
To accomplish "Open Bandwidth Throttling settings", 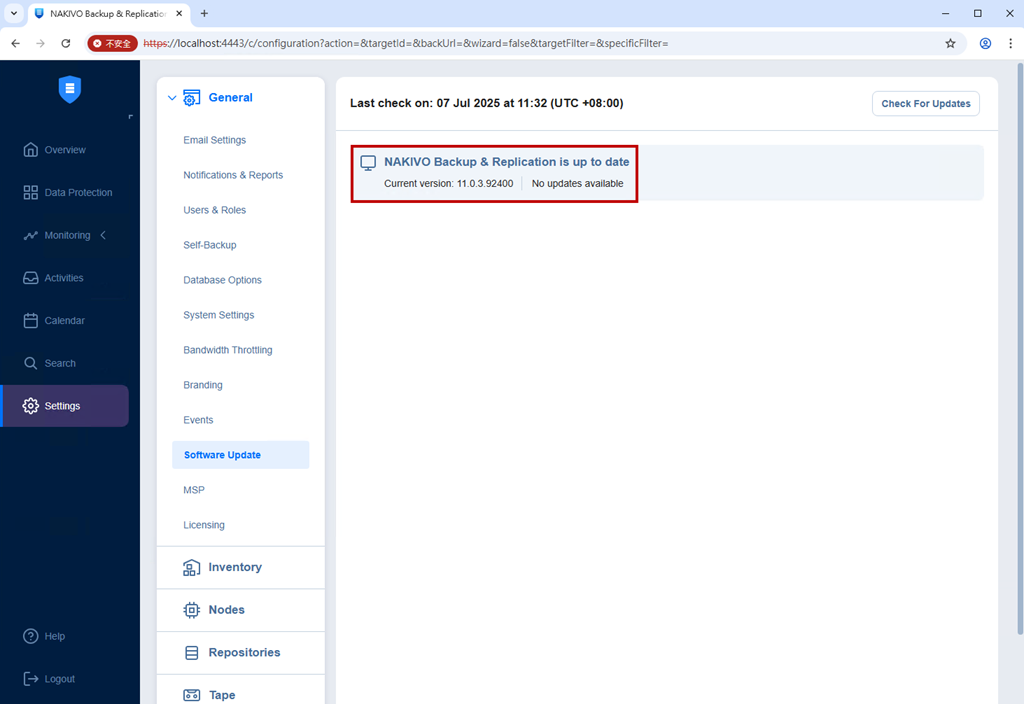I will coord(228,350).
